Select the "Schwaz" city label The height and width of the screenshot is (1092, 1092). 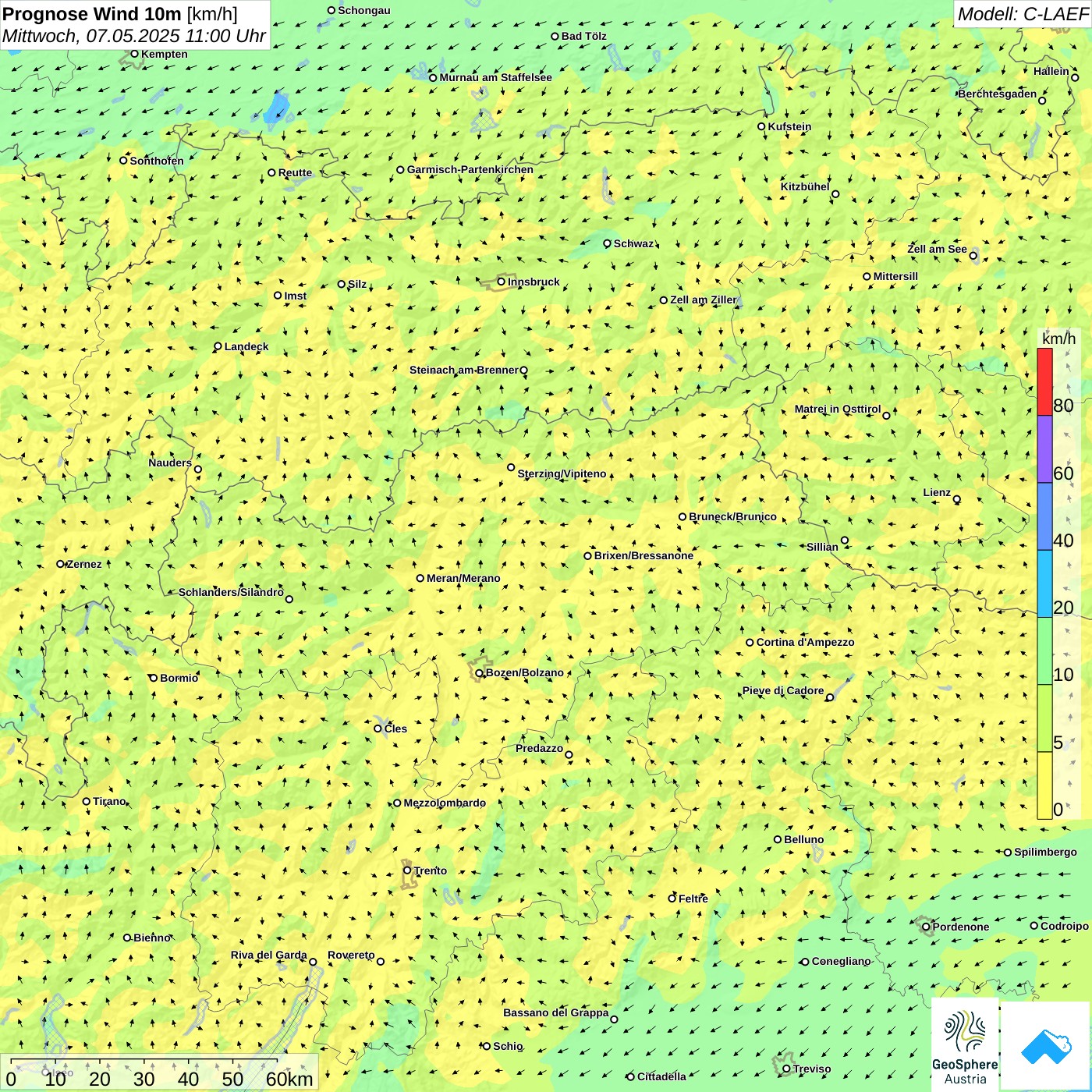tap(633, 243)
